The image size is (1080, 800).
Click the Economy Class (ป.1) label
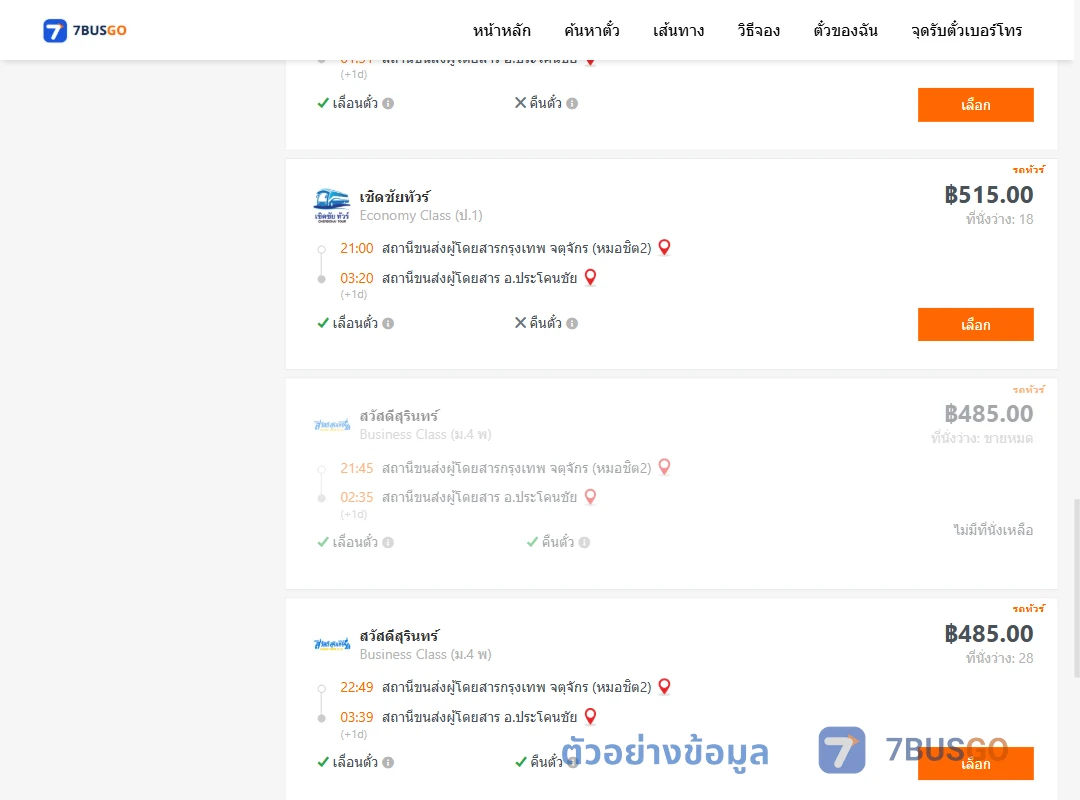pyautogui.click(x=421, y=216)
